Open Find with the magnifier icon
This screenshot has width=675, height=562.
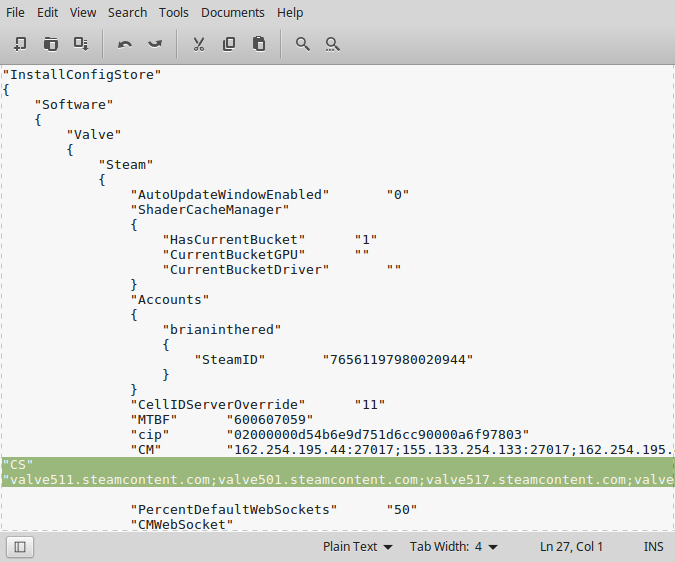302,44
